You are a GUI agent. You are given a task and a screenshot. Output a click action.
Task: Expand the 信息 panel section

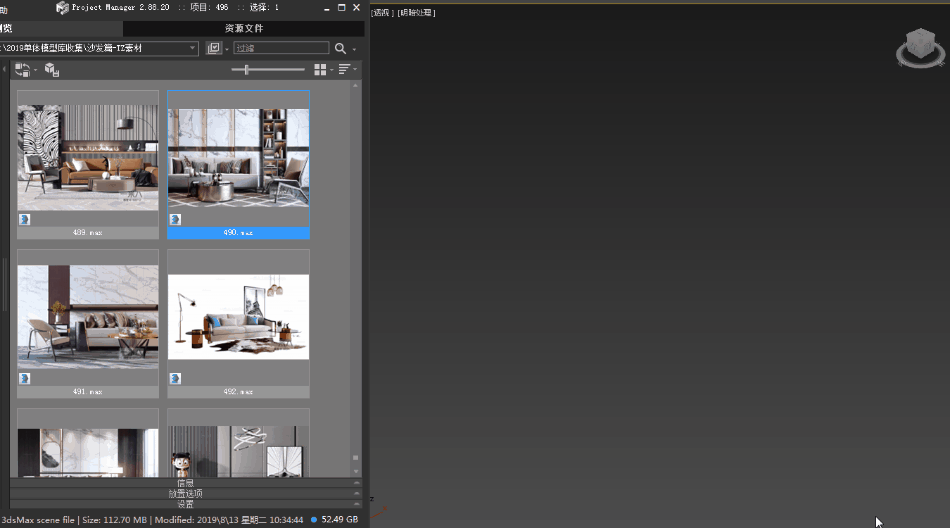[185, 483]
